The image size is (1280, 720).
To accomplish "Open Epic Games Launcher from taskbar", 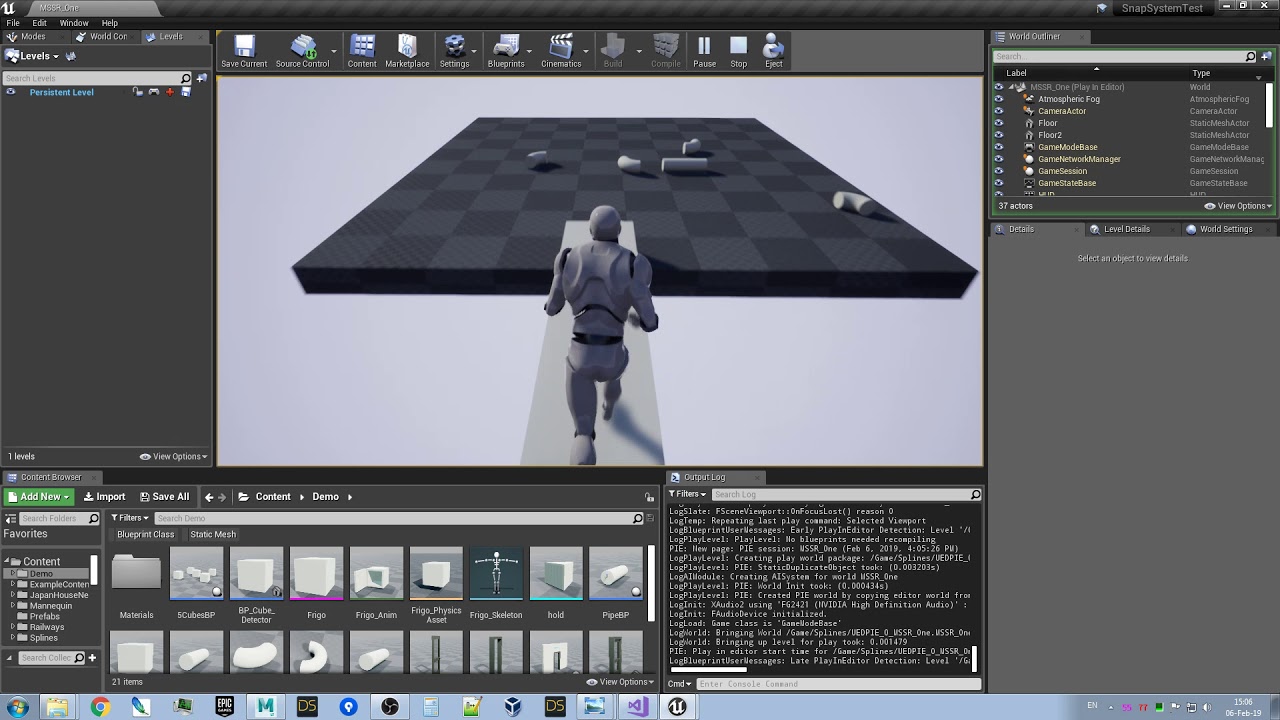I will (x=224, y=707).
